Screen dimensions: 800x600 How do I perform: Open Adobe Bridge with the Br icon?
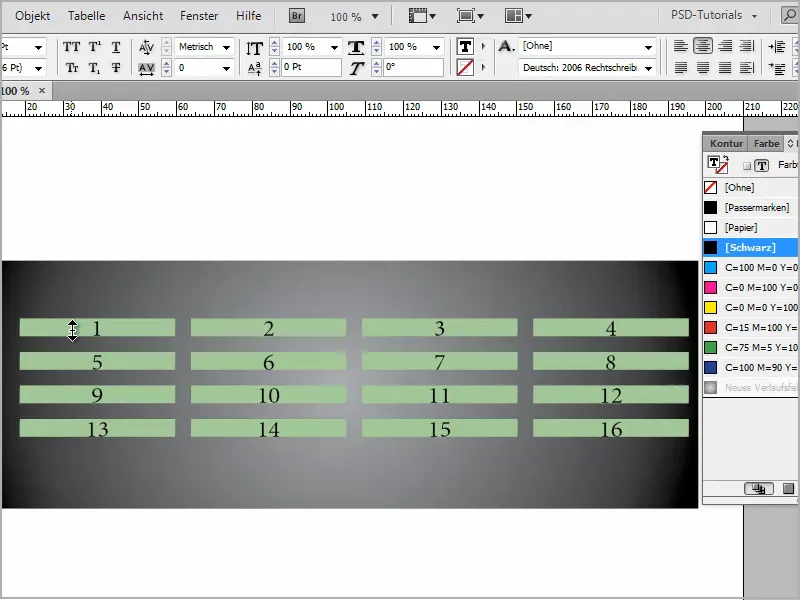(x=296, y=16)
